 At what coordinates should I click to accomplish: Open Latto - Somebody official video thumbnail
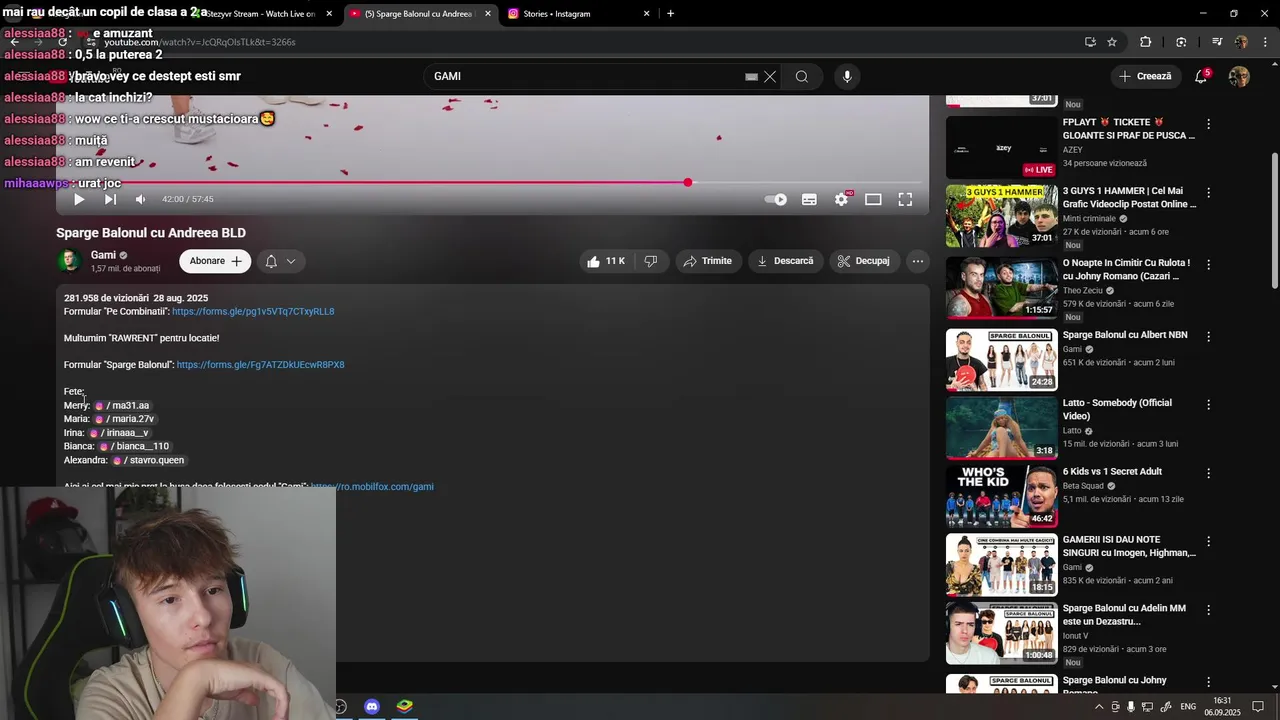pos(1001,428)
